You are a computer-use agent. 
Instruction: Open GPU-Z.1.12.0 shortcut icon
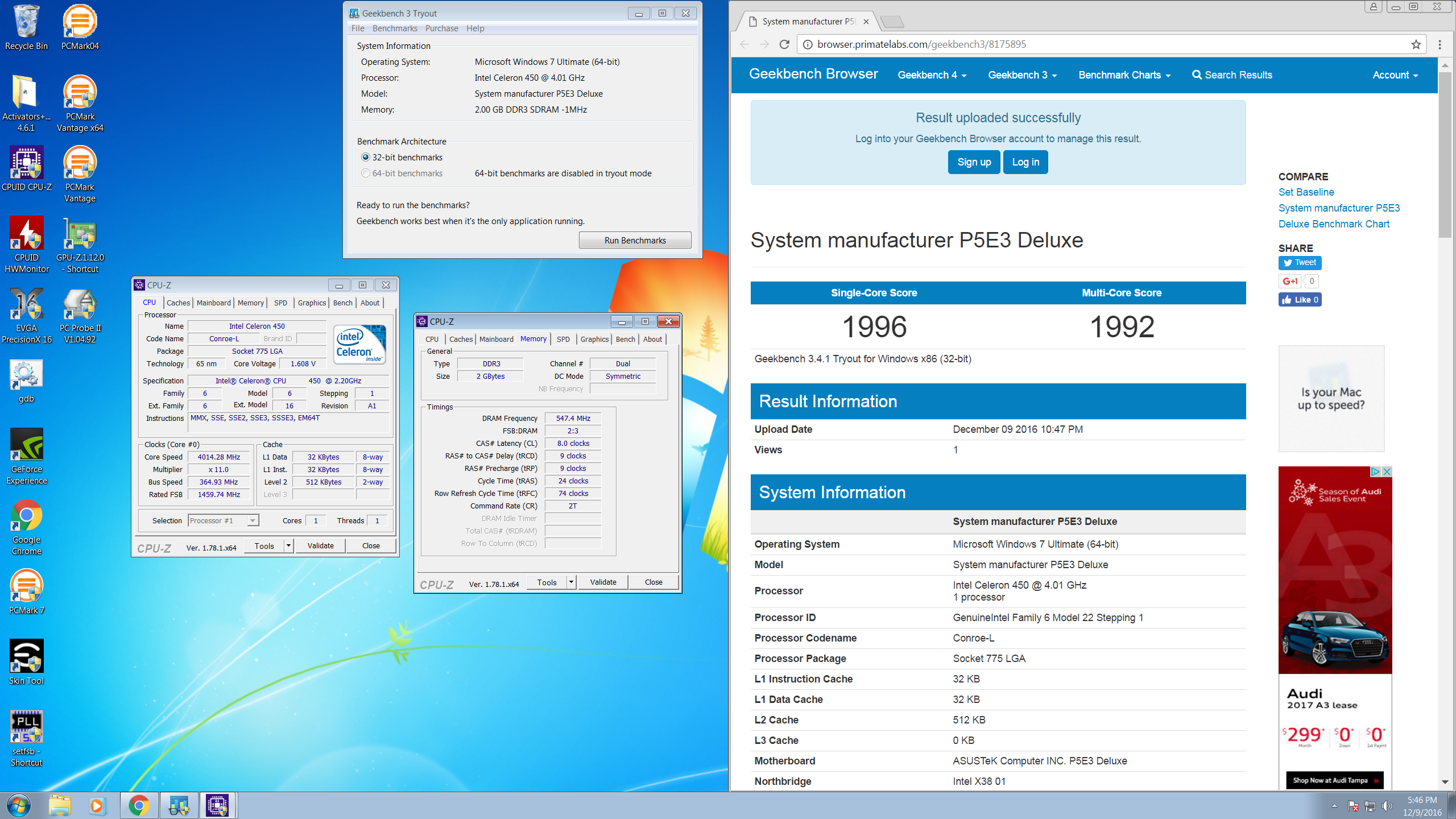click(80, 245)
